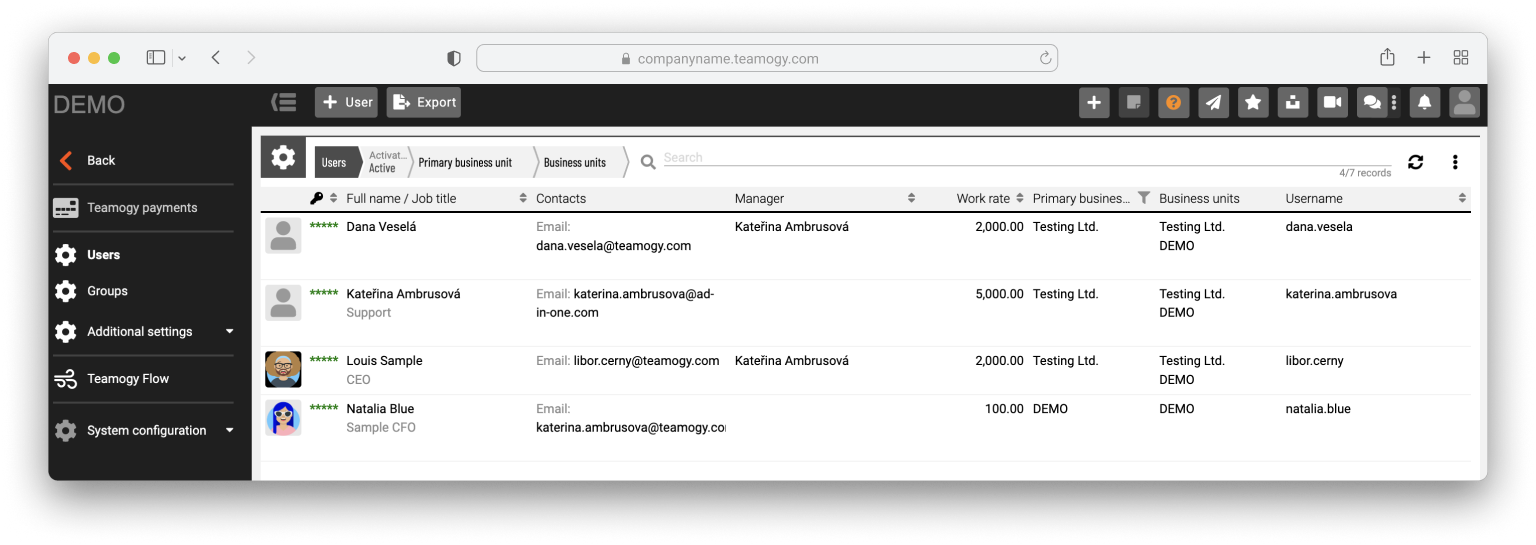This screenshot has height=545, width=1536.
Task: Start a video call with camera icon
Action: coord(1332,102)
